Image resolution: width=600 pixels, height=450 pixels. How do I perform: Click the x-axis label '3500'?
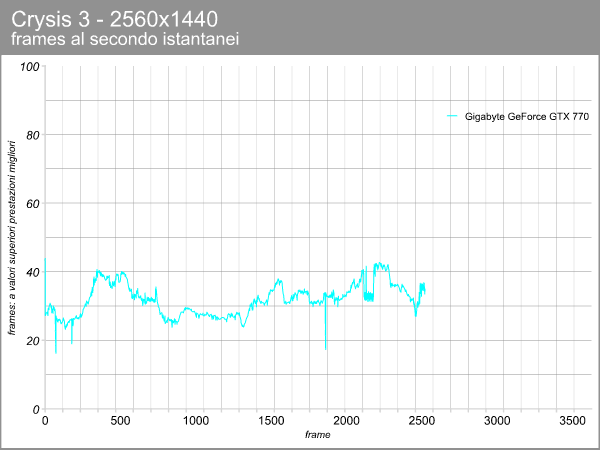click(x=572, y=421)
